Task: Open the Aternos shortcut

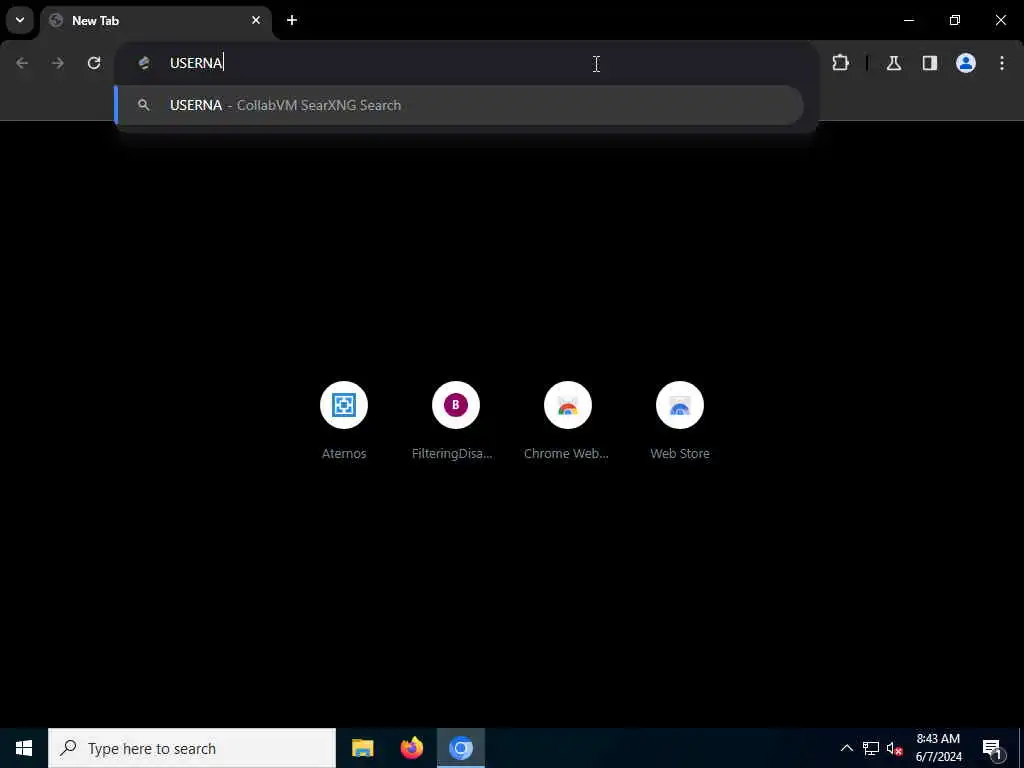Action: tap(344, 421)
